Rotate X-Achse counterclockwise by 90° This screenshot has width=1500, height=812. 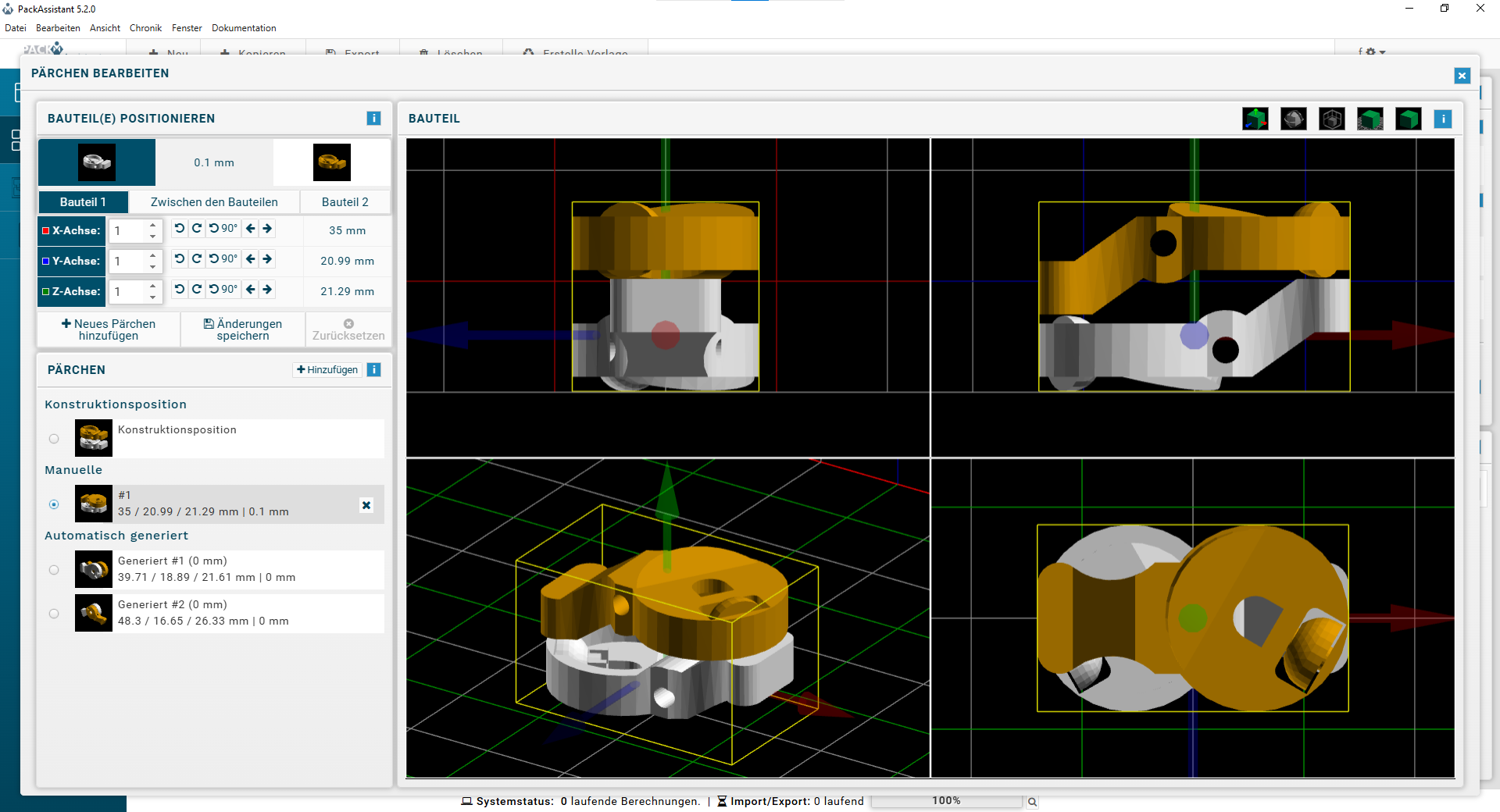coord(223,229)
